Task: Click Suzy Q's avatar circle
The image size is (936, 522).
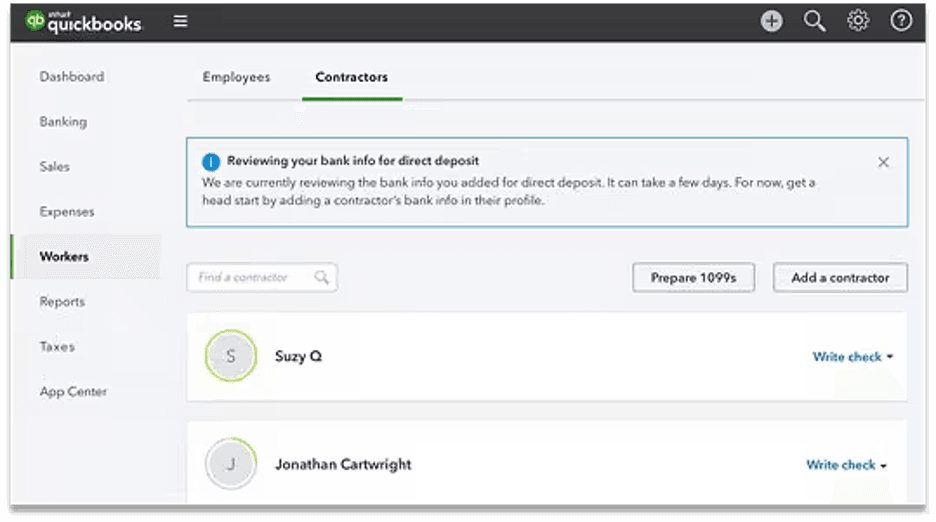Action: [231, 356]
